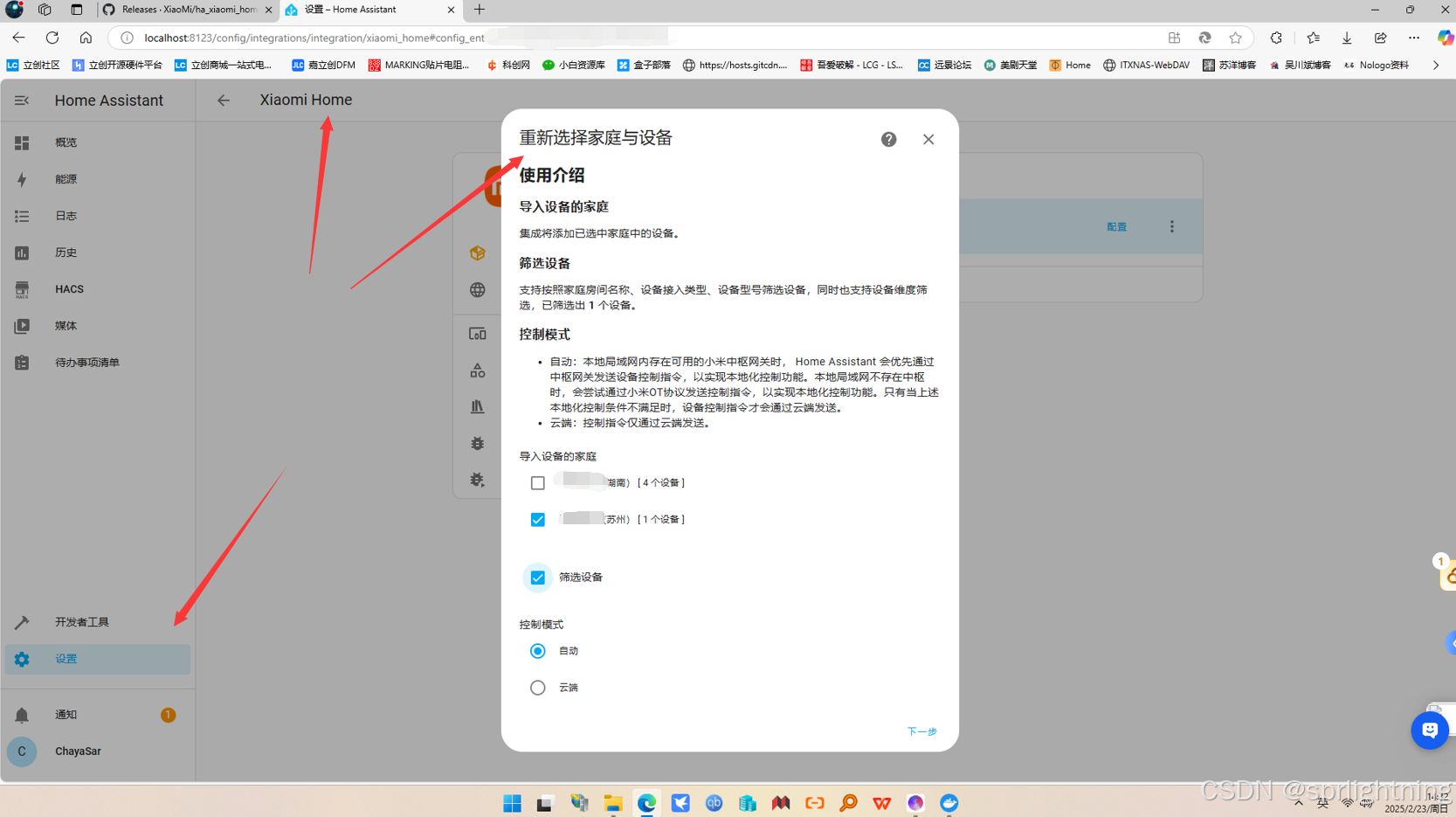Open 开发者工具 in the sidebar
Image resolution: width=1456 pixels, height=817 pixels.
[x=97, y=622]
